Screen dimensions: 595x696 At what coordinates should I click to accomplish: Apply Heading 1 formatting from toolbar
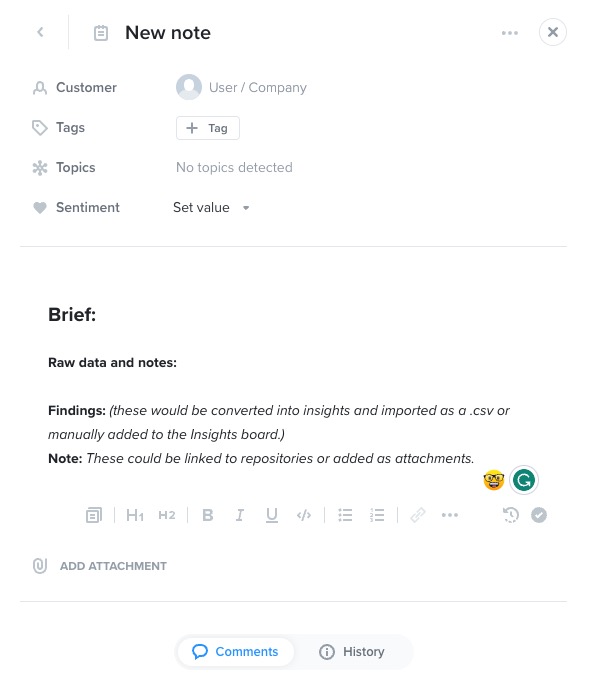tap(135, 515)
